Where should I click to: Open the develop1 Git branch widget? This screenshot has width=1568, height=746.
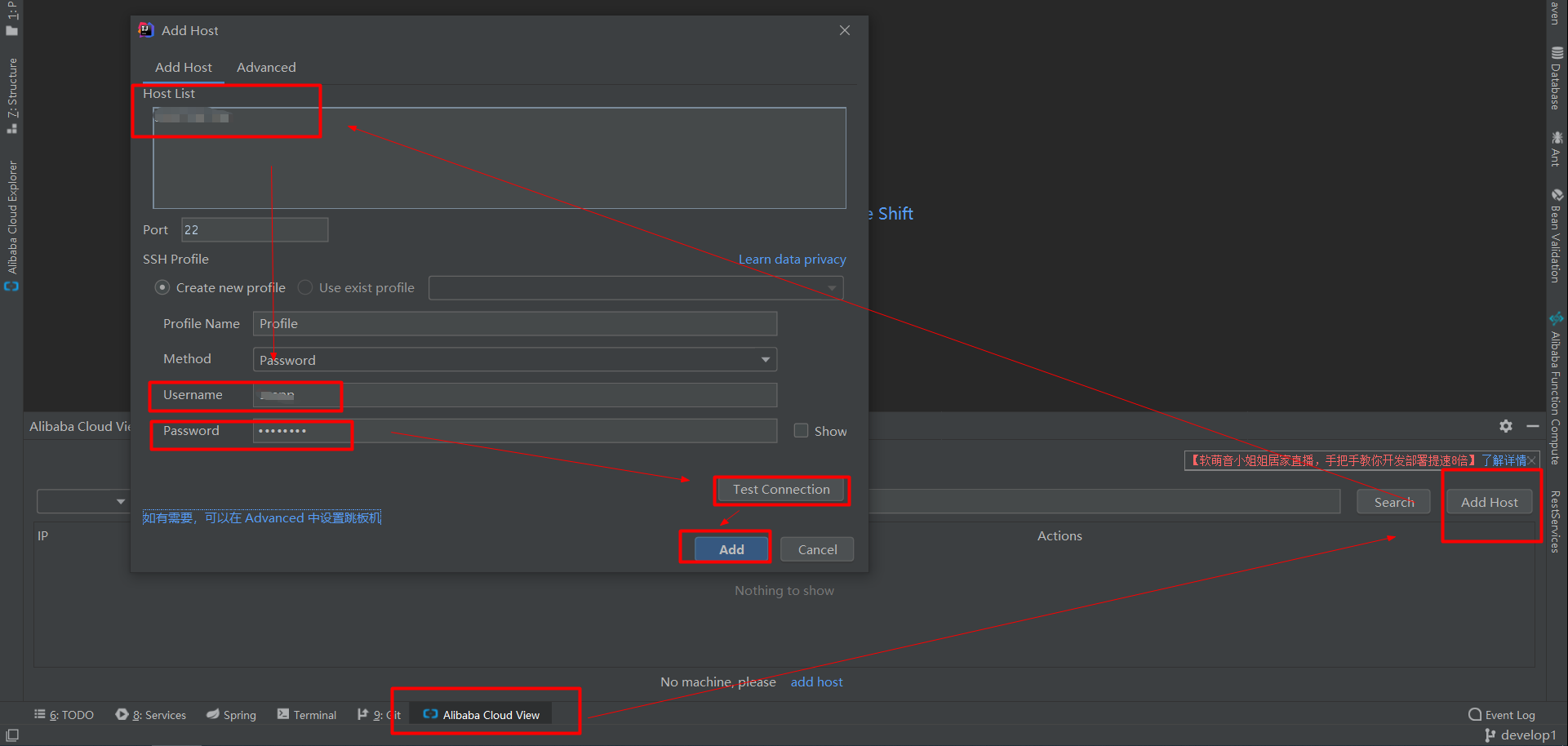[x=1521, y=735]
